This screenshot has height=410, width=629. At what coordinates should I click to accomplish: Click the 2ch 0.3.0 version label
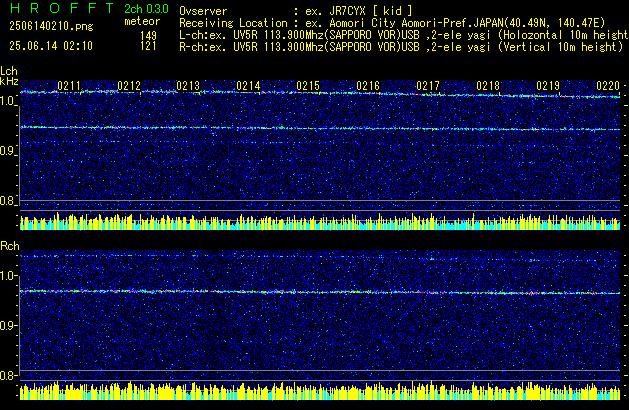click(146, 9)
